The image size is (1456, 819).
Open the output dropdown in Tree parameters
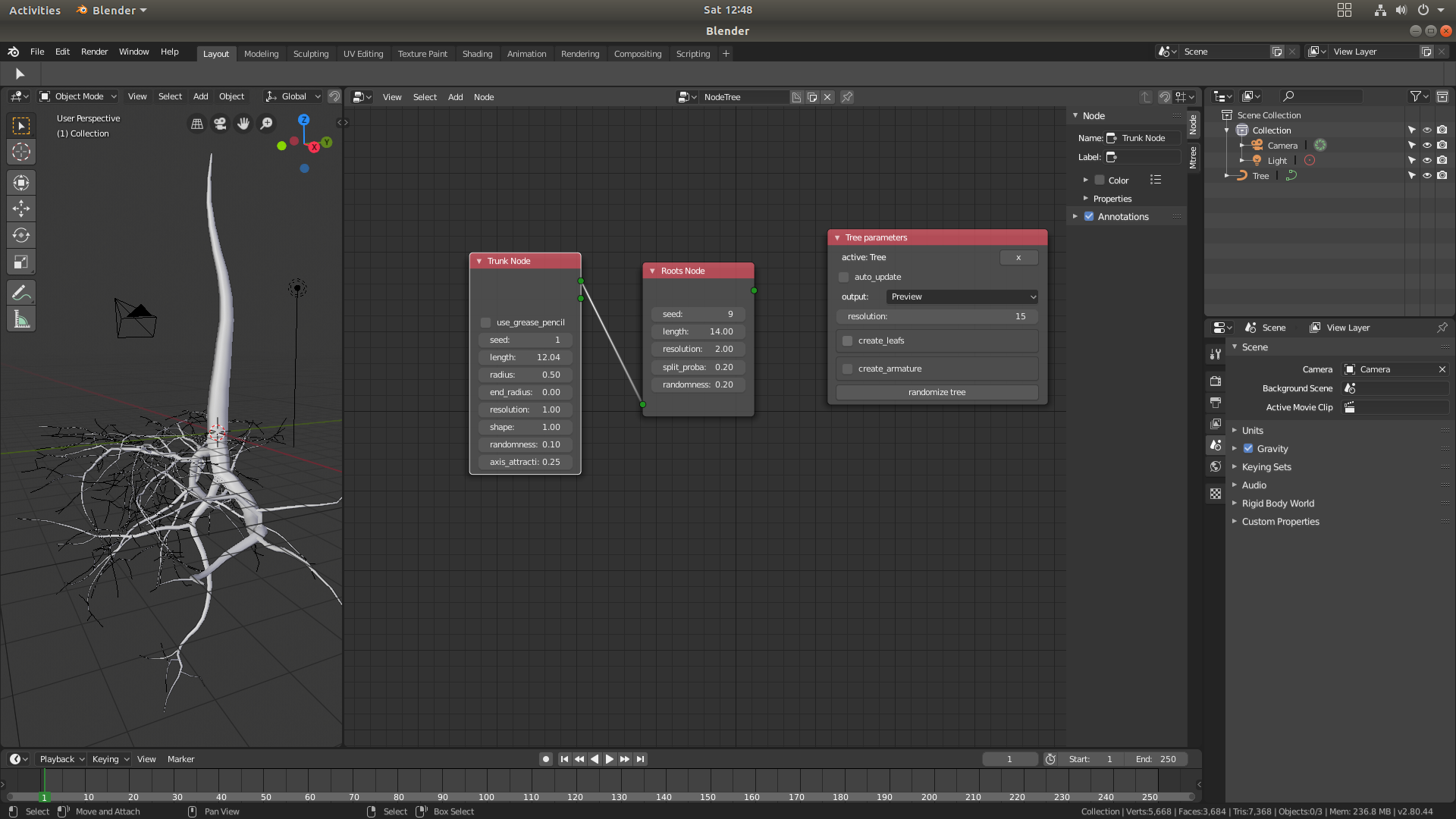pos(962,297)
